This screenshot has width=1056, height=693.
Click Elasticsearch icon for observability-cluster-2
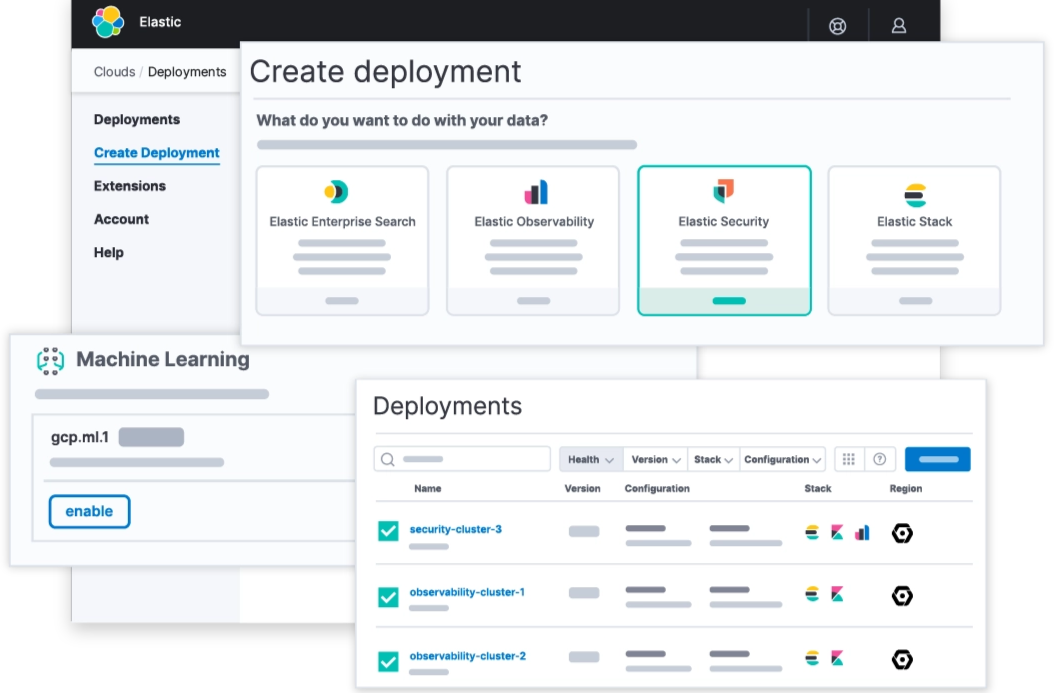point(812,658)
